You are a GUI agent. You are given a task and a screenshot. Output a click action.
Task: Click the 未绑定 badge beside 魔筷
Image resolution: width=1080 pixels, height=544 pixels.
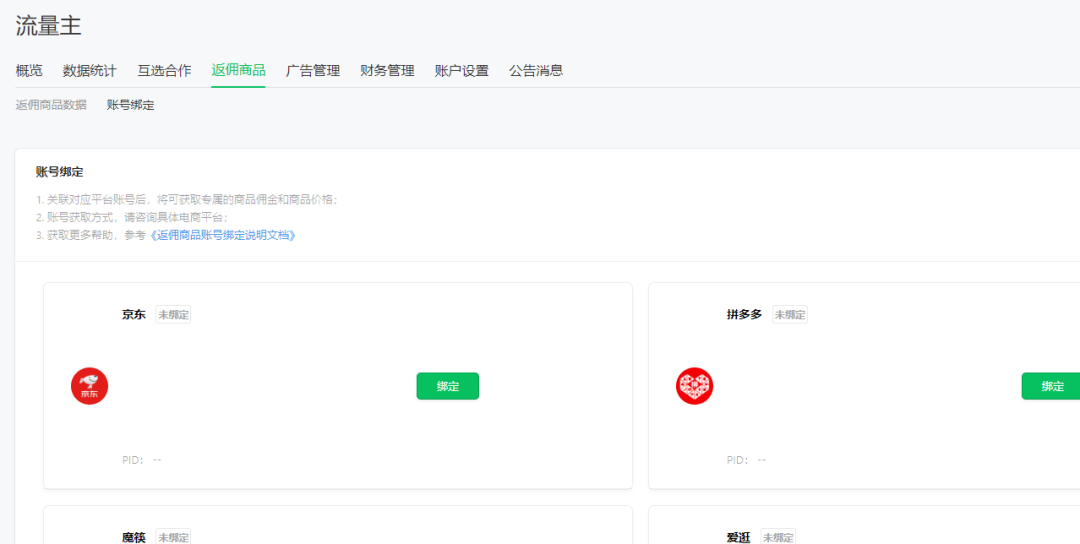point(173,537)
